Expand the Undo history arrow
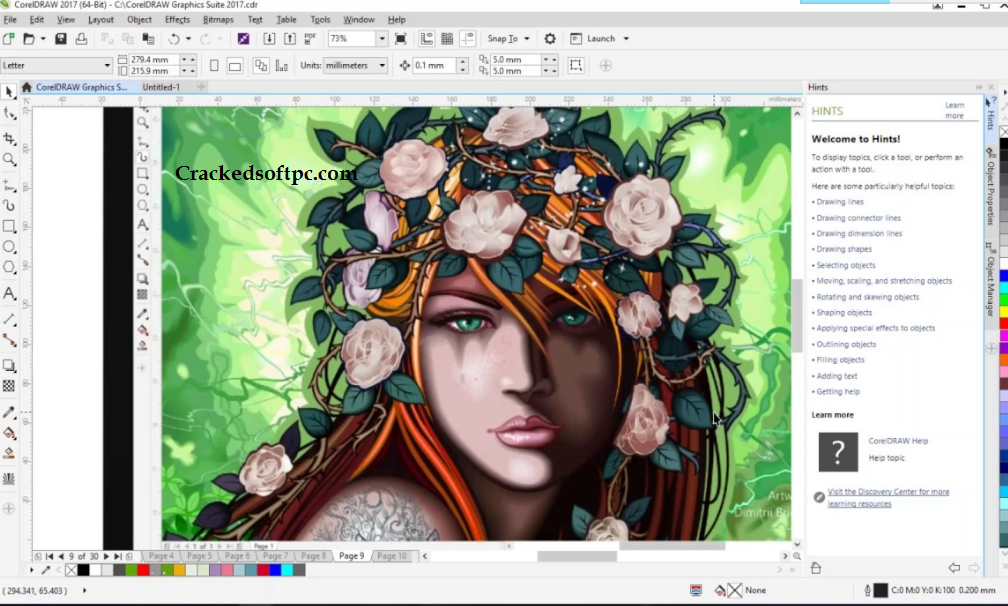Viewport: 1008px width, 606px height. 188,39
